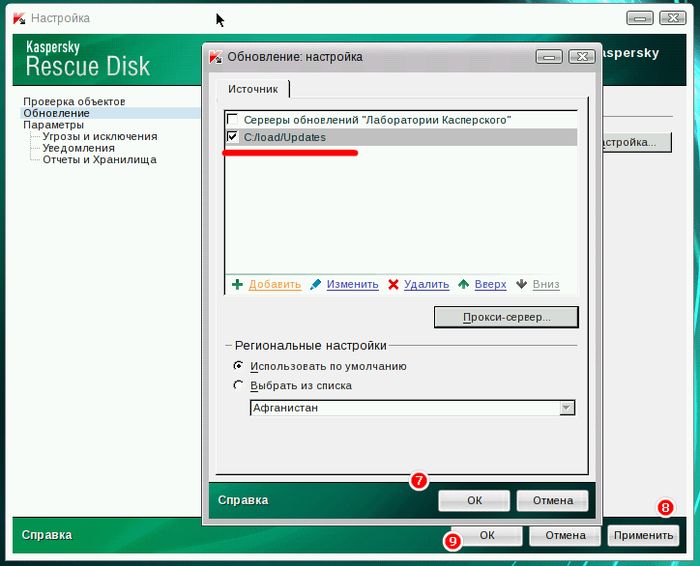Click the 'Удалить' link
The width and height of the screenshot is (700, 566).
click(x=426, y=284)
